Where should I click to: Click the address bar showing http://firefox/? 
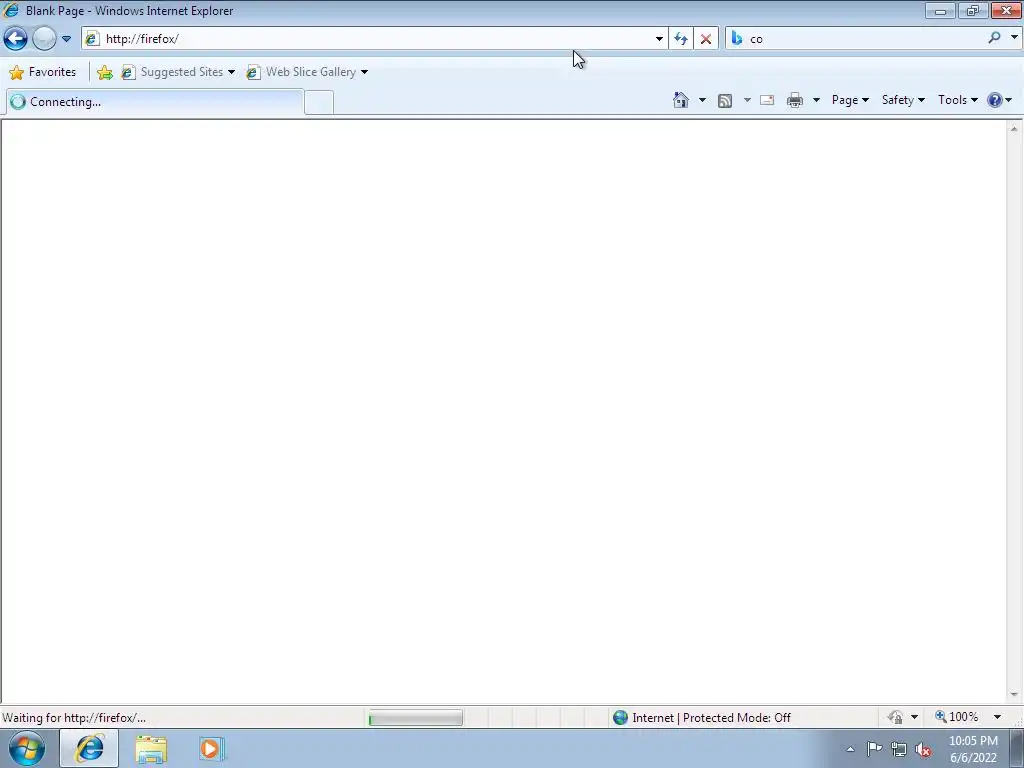click(x=374, y=39)
